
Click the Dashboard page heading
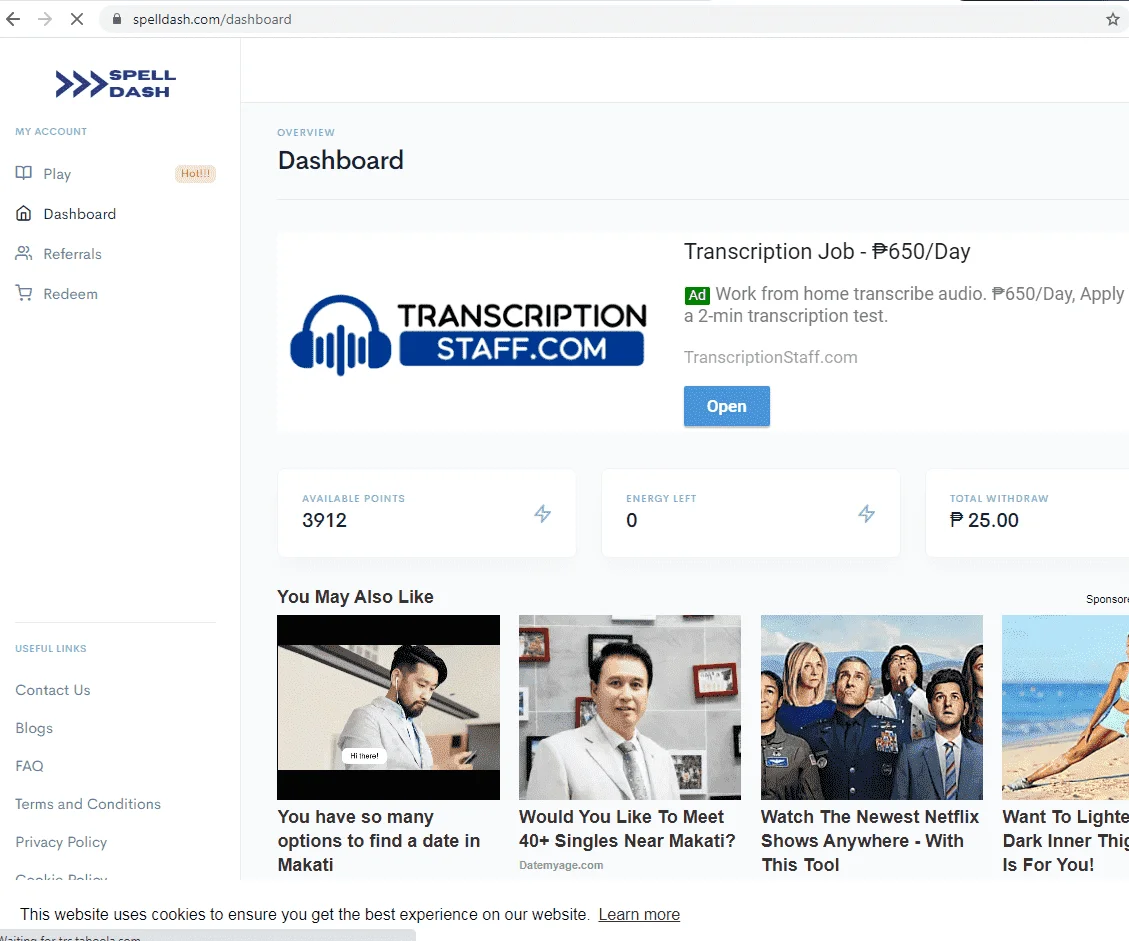(341, 160)
